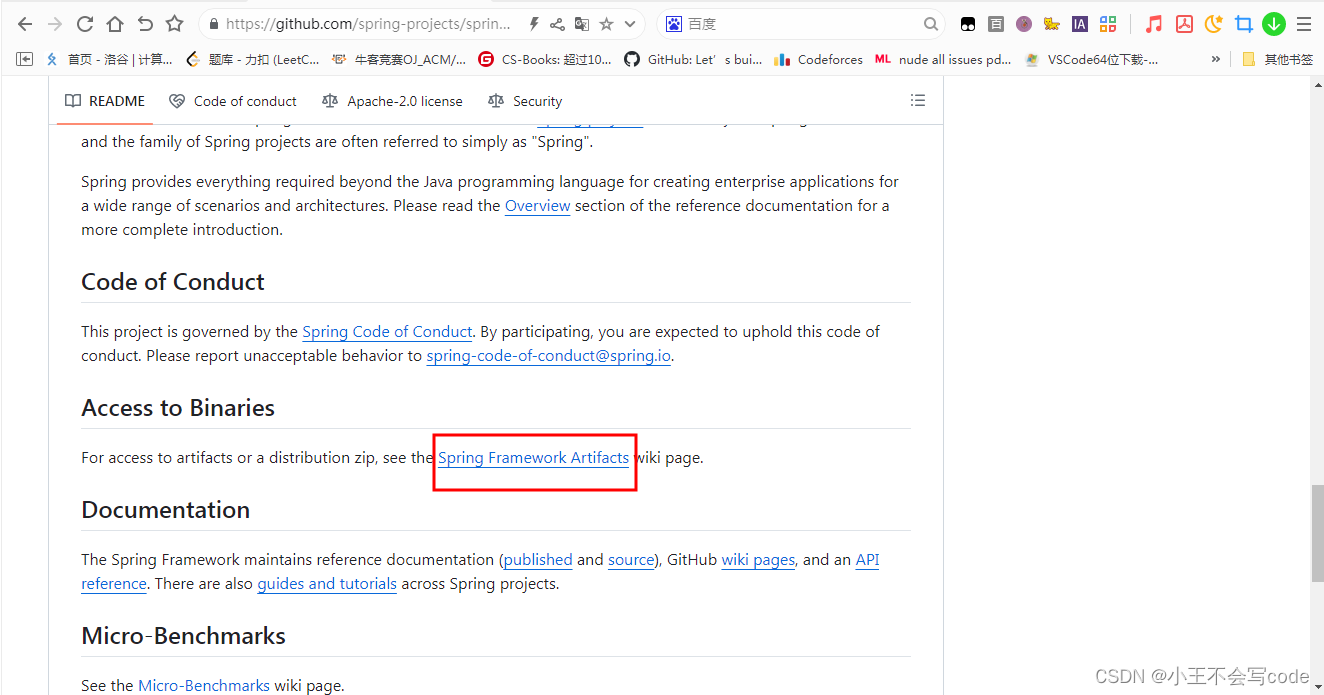Click the spring-code-of-conduct@spring.io email link

[x=548, y=356]
